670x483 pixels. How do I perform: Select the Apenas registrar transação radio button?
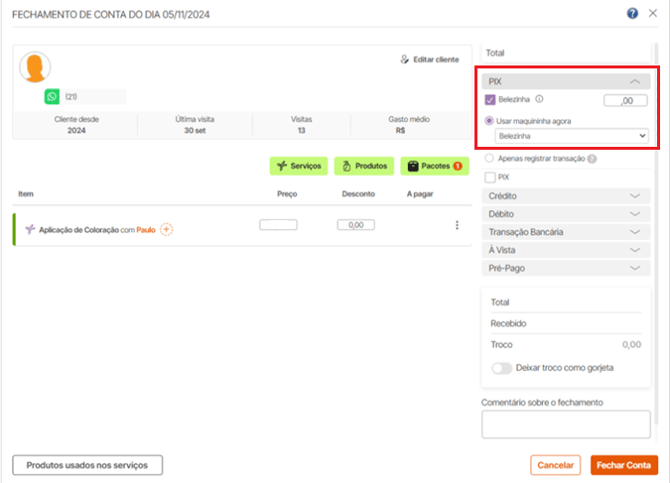tap(489, 158)
